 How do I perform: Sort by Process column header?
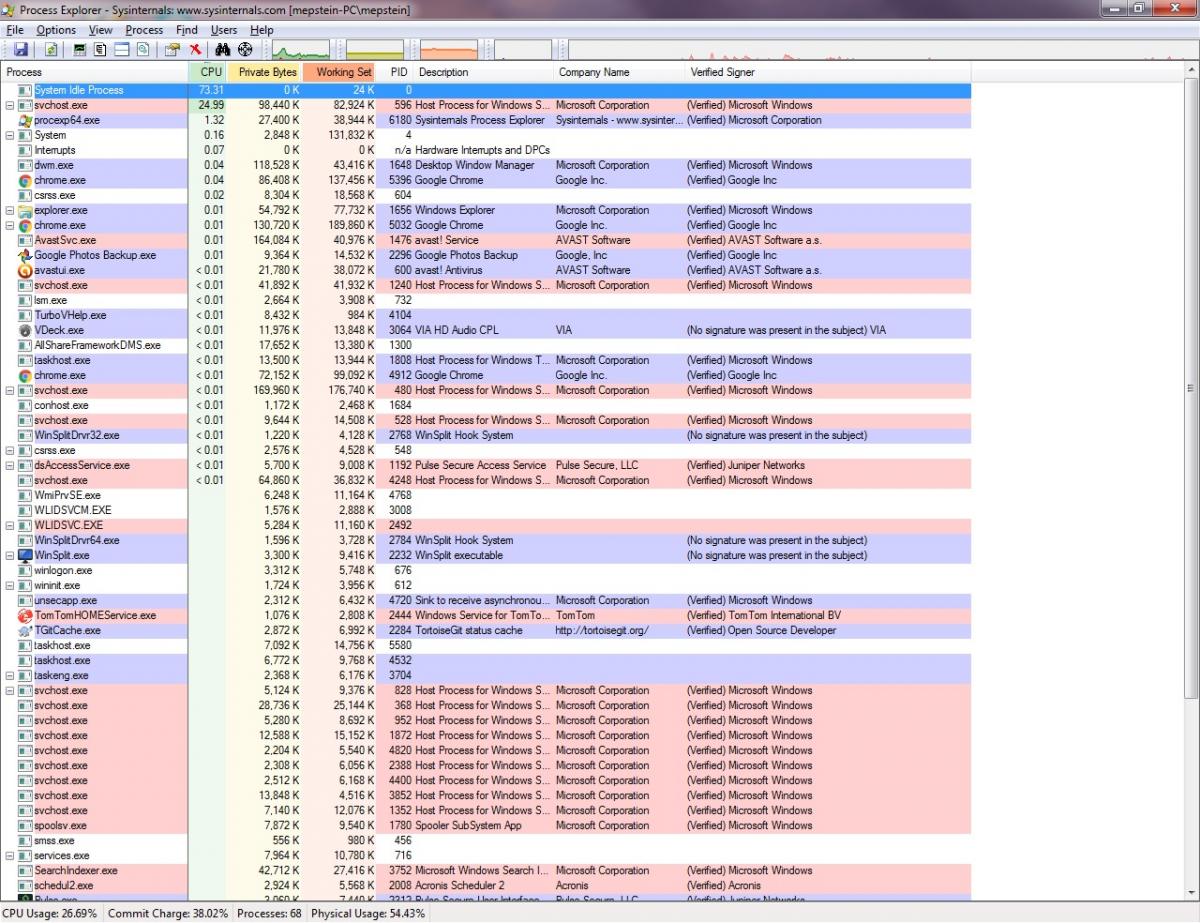click(94, 72)
